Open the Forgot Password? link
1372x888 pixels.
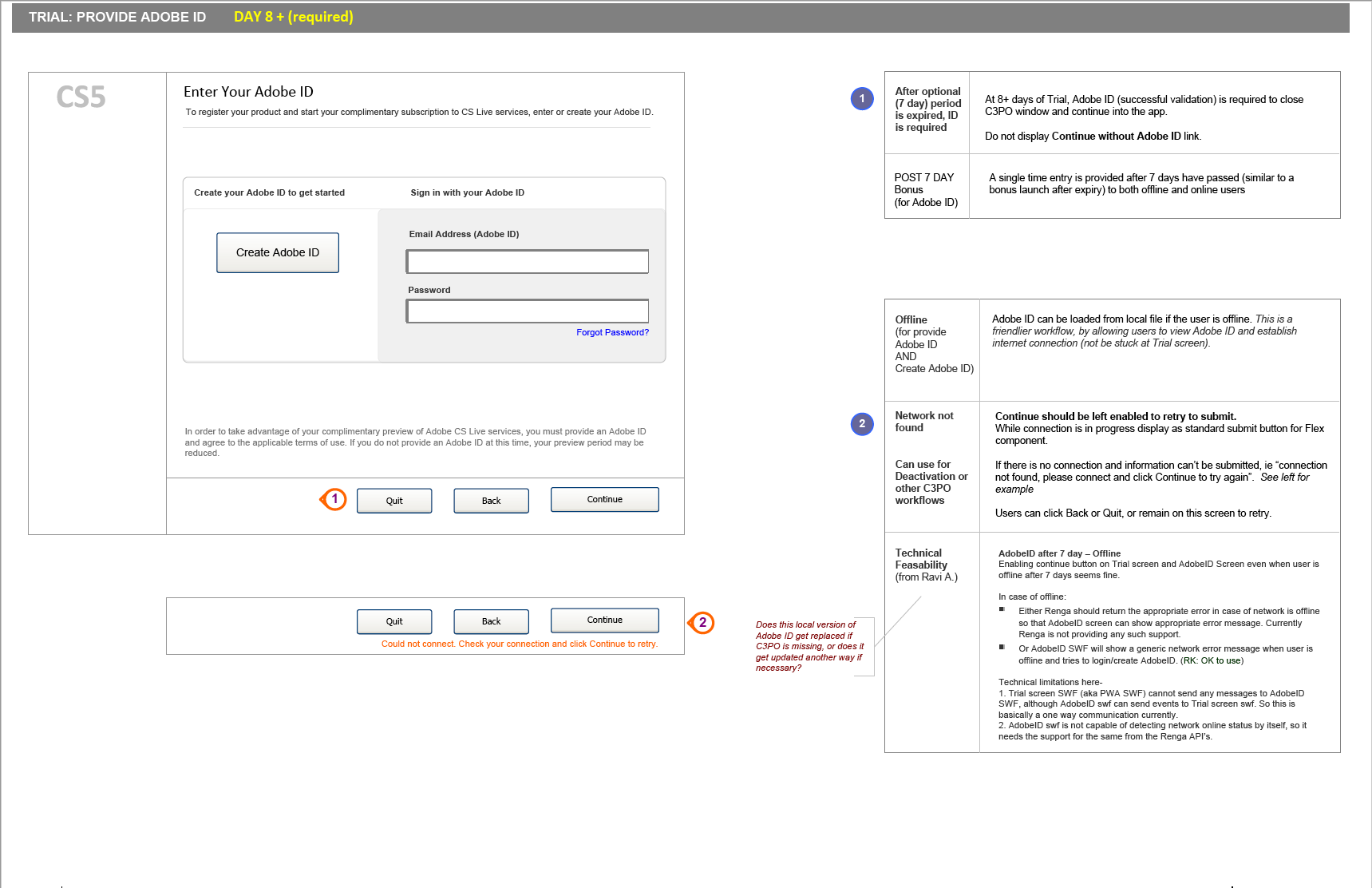[612, 332]
